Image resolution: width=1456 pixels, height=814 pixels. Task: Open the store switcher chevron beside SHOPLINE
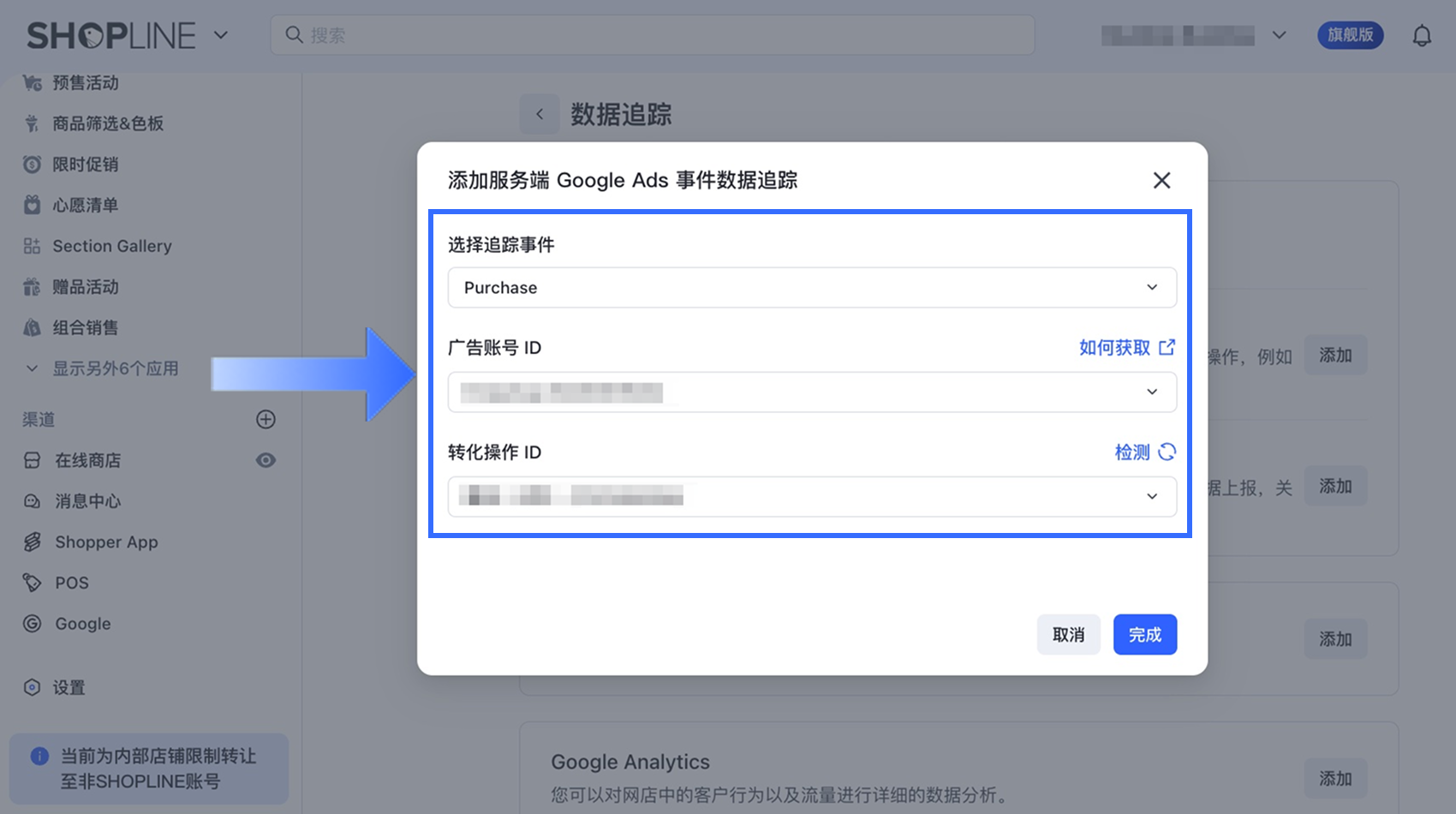[221, 35]
